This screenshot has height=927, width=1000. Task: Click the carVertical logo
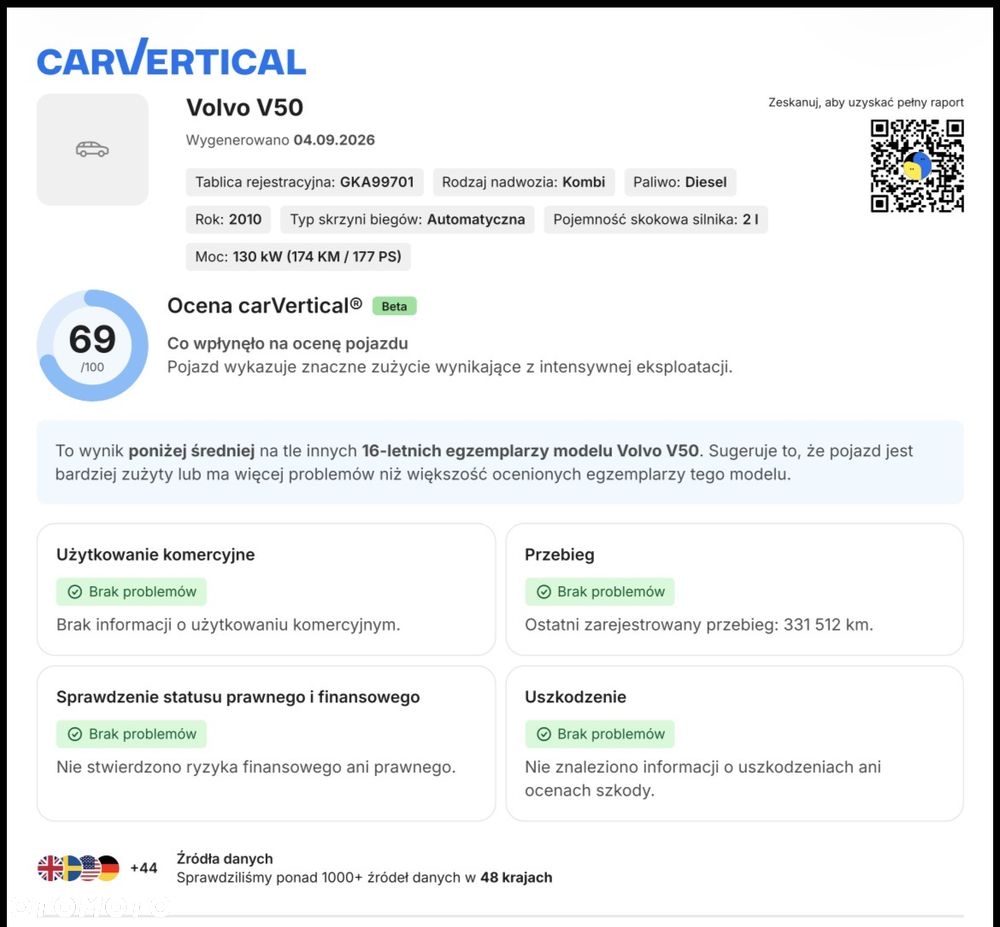coord(172,57)
